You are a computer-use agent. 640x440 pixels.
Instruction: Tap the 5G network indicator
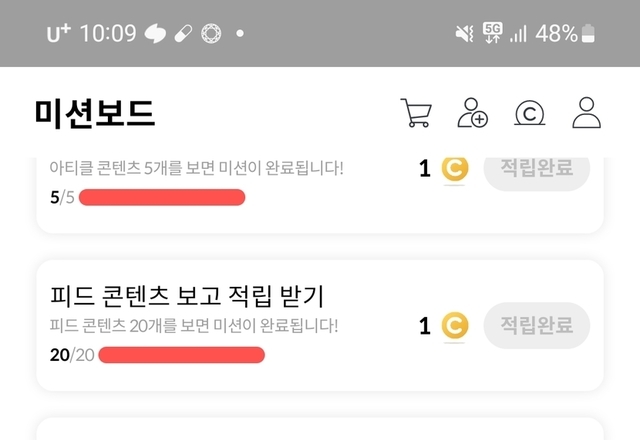(x=492, y=33)
